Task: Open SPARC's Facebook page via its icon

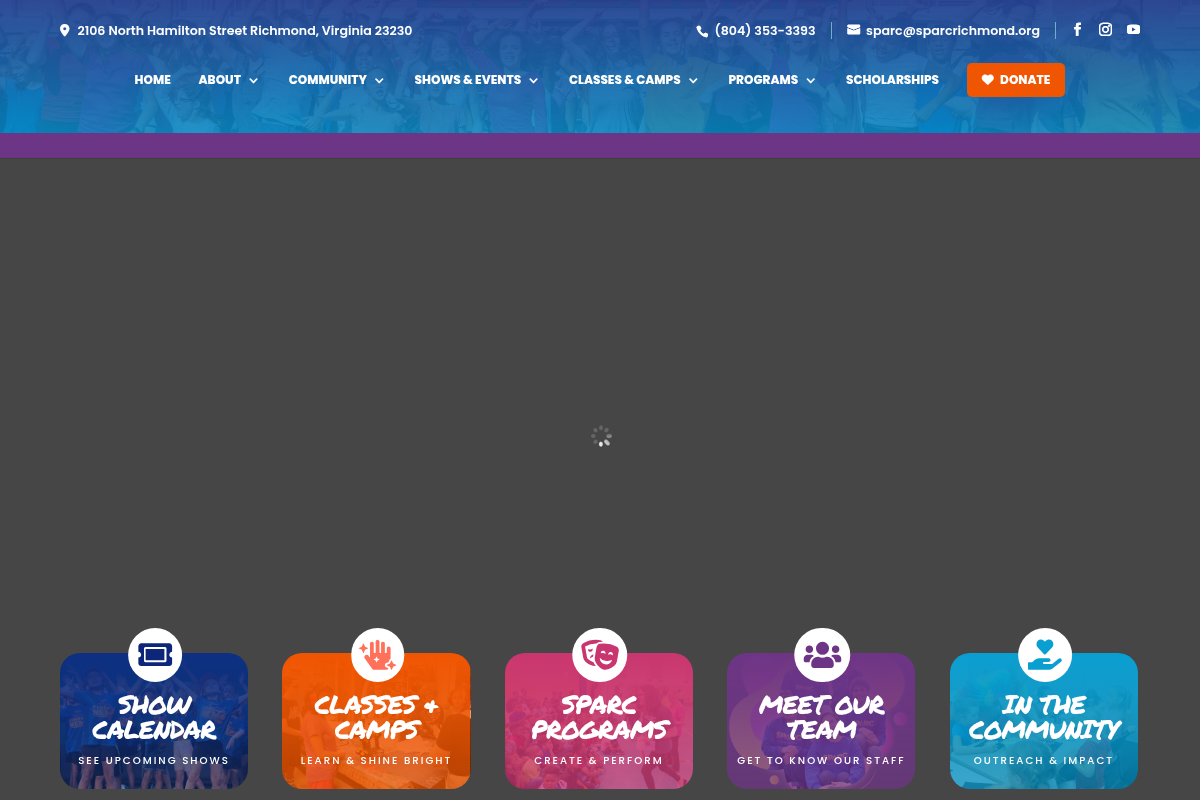Action: 1077,29
